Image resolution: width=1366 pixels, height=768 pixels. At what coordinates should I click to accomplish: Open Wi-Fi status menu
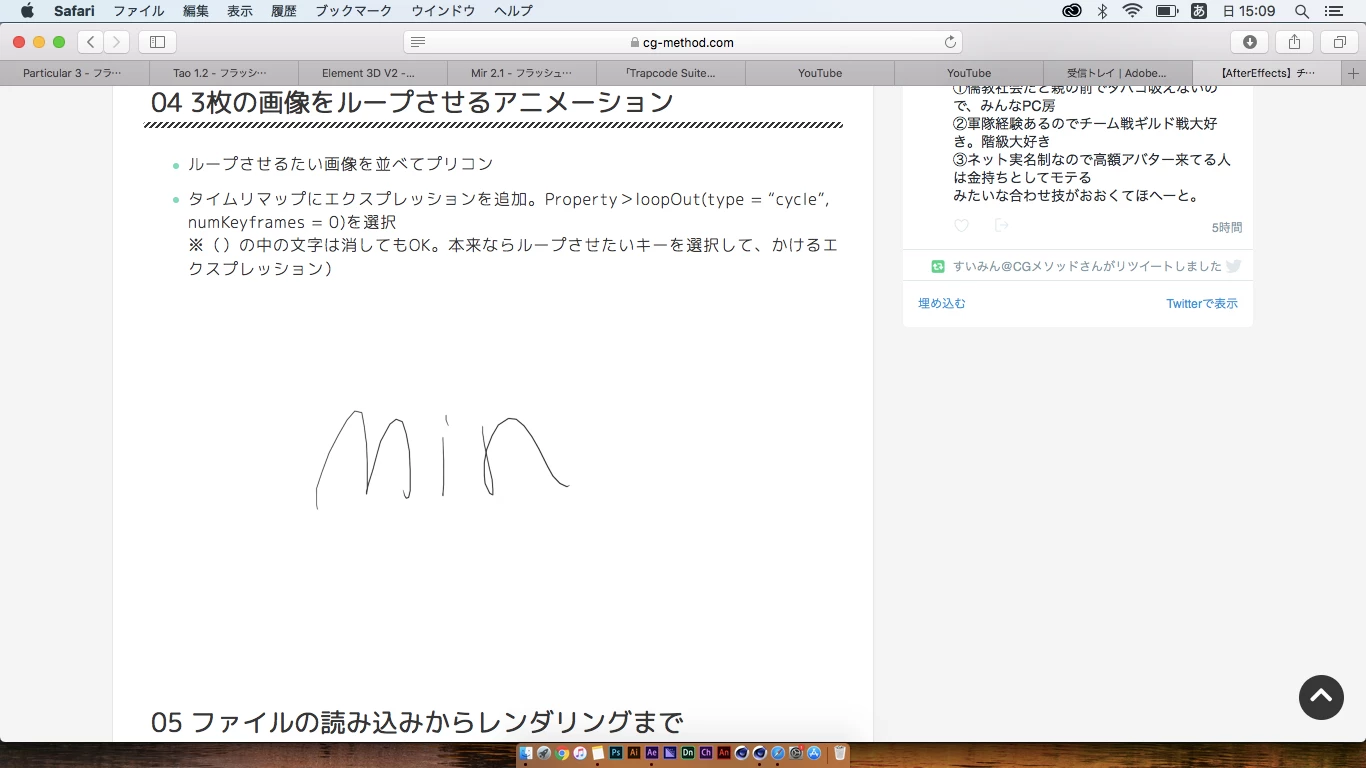click(x=1132, y=11)
